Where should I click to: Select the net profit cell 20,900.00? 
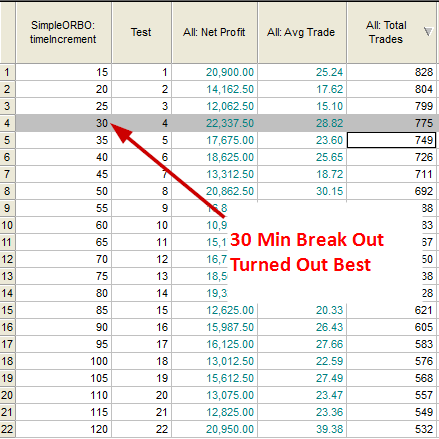coord(214,72)
